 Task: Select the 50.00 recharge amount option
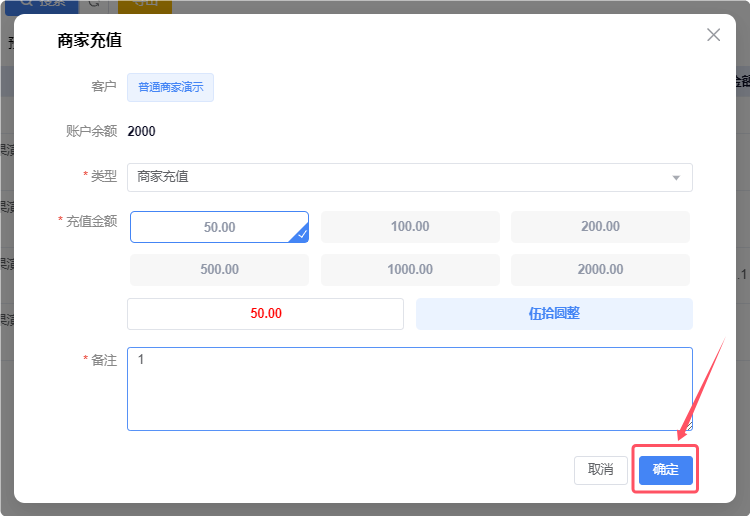[x=220, y=227]
